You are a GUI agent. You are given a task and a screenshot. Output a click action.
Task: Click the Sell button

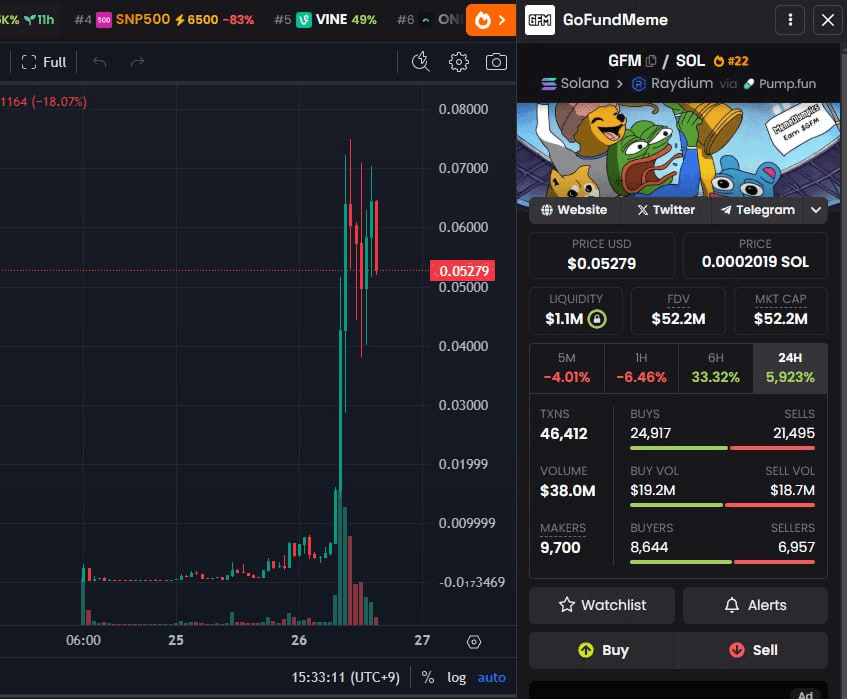[753, 650]
